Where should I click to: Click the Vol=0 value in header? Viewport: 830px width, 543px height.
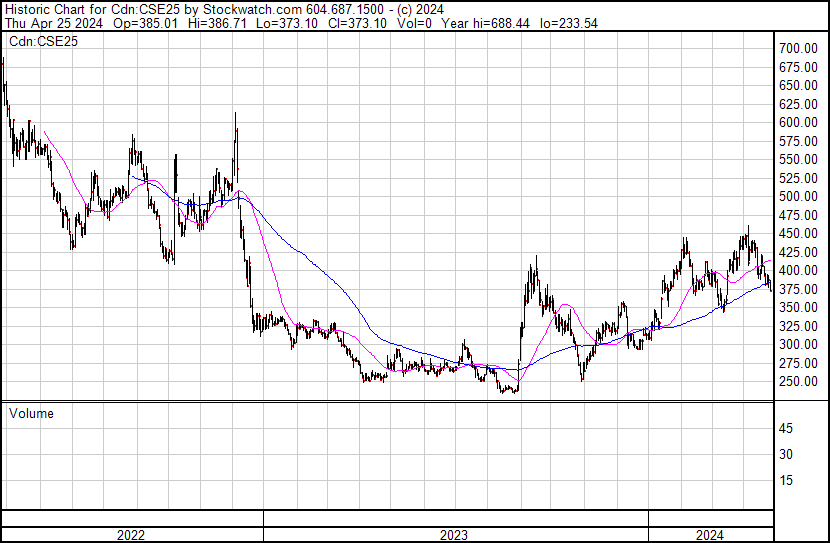pyautogui.click(x=404, y=23)
